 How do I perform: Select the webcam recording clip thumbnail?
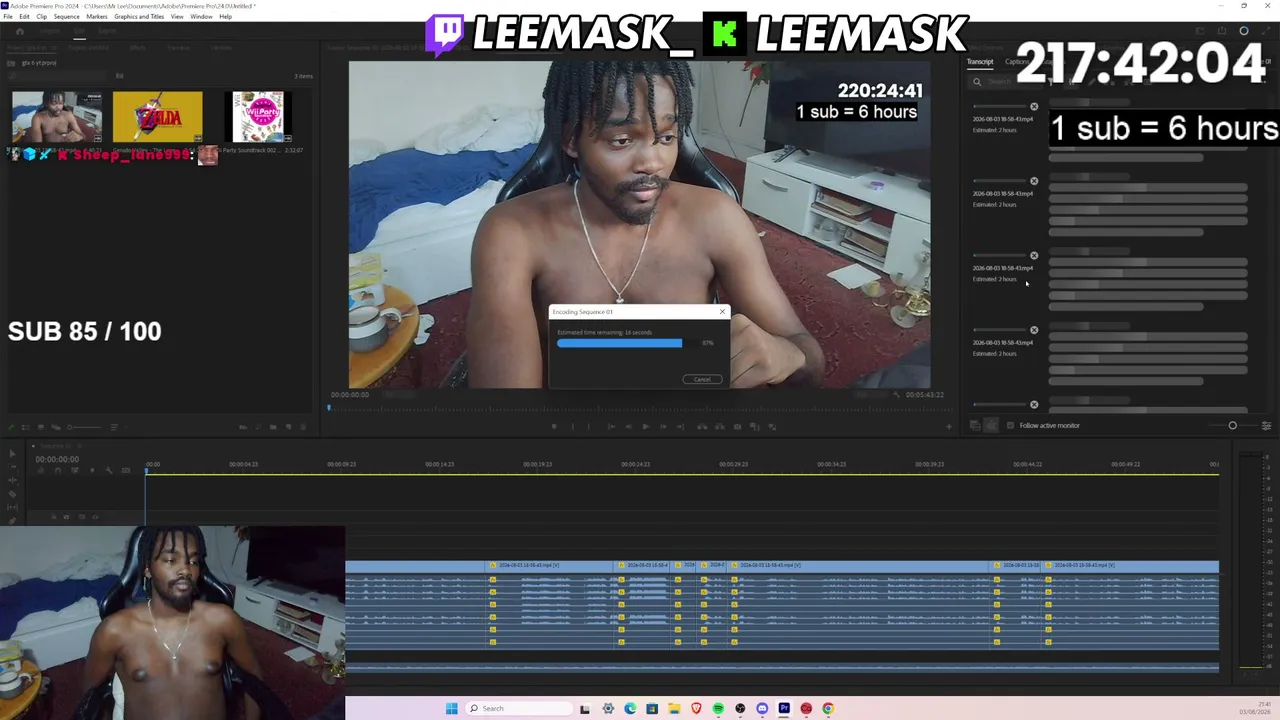point(57,117)
